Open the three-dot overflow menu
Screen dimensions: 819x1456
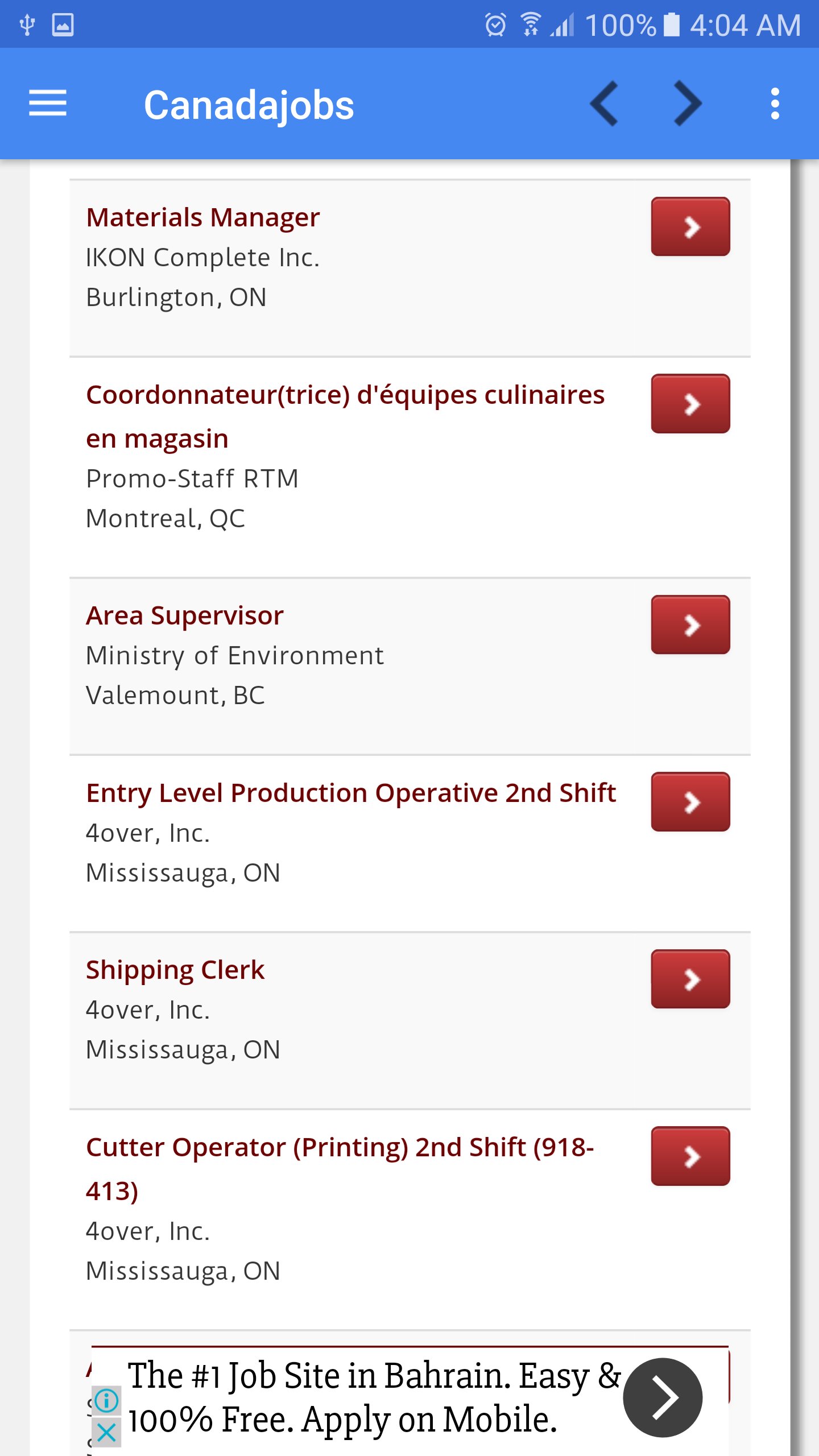[x=775, y=104]
